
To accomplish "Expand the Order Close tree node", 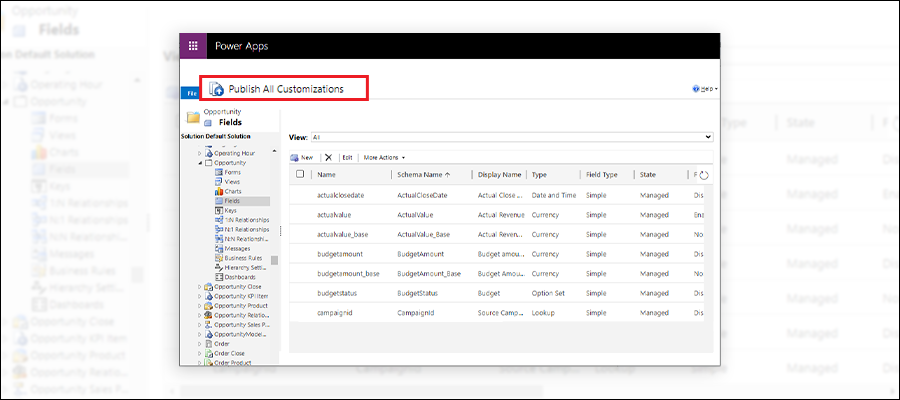I will pyautogui.click(x=200, y=354).
